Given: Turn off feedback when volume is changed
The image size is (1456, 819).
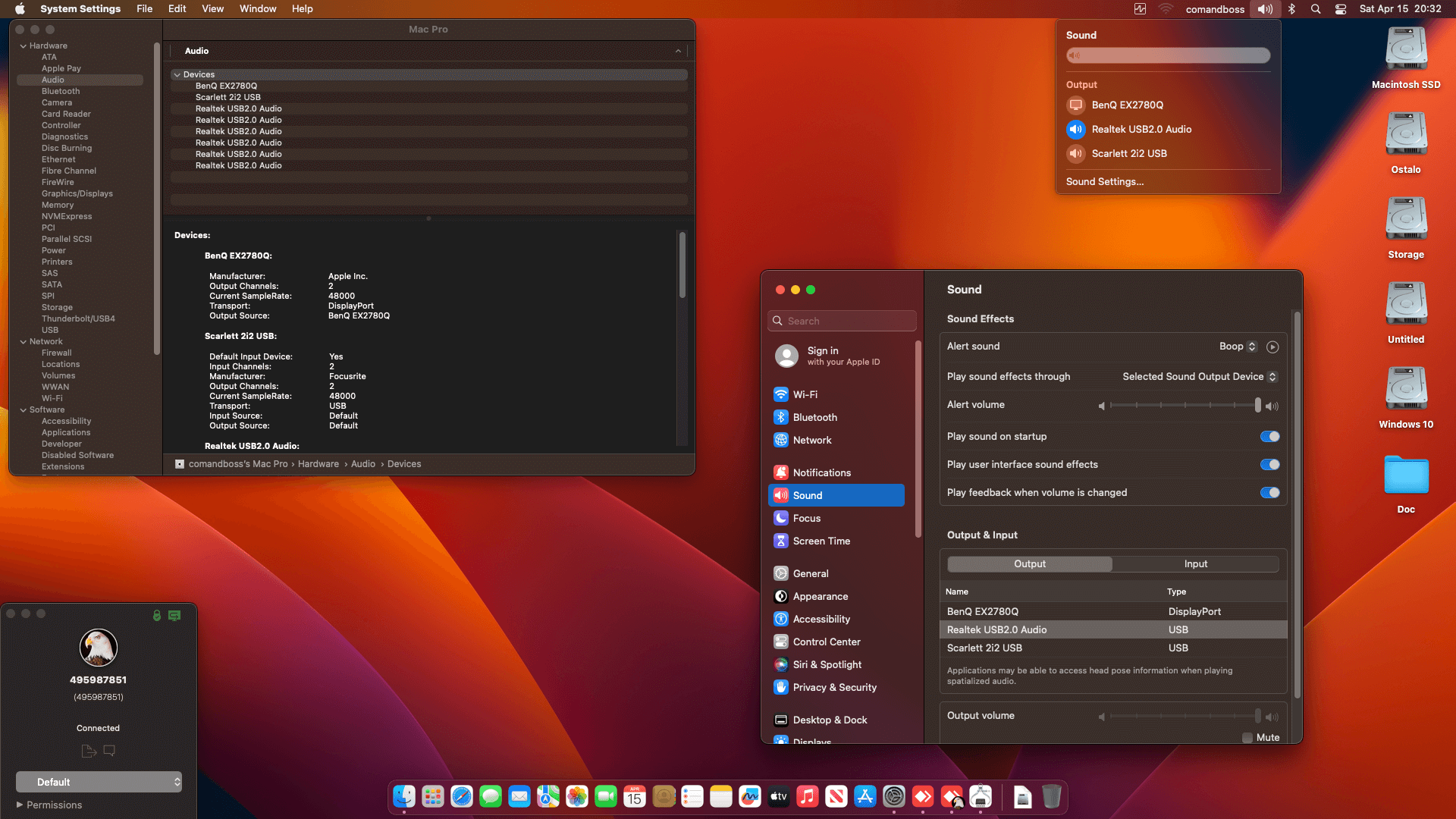Looking at the screenshot, I should tap(1269, 493).
